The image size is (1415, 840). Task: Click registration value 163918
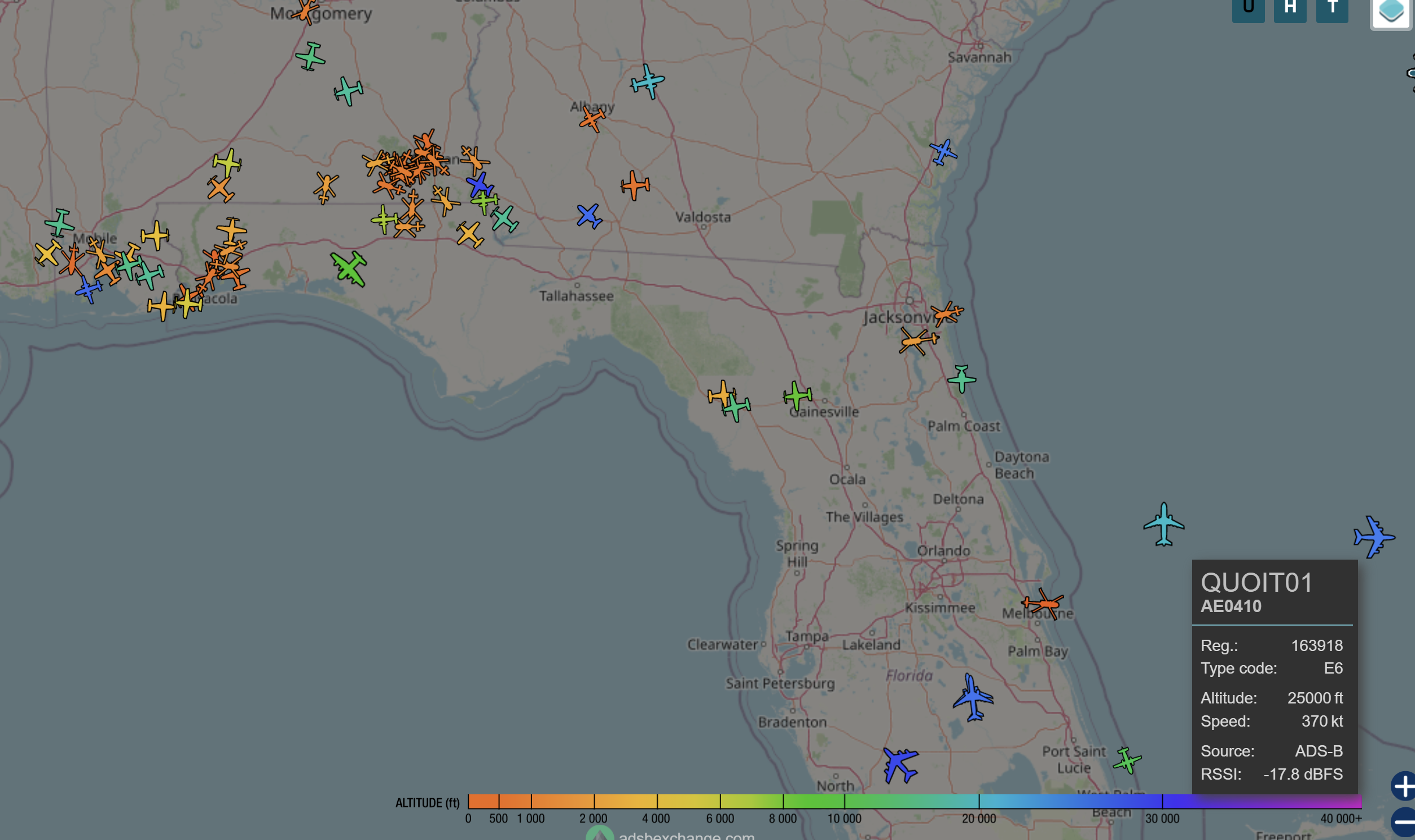coord(1316,645)
